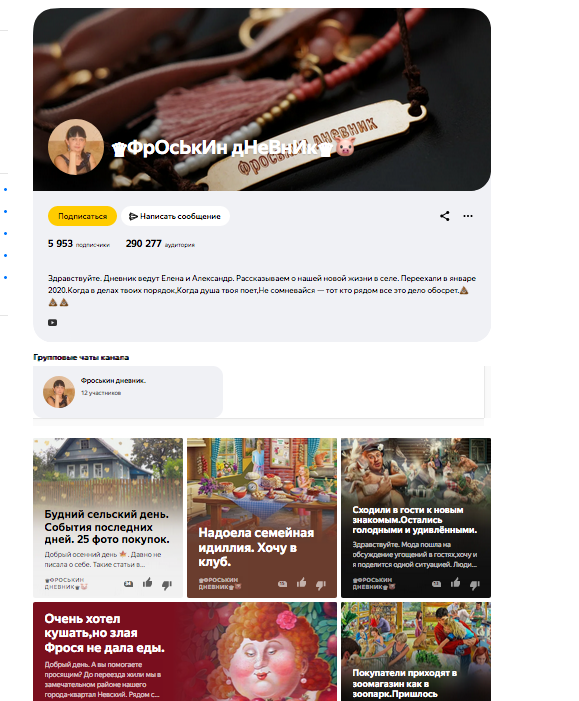Open comments on 'Надоела семейная идиллия' card

(x=283, y=584)
